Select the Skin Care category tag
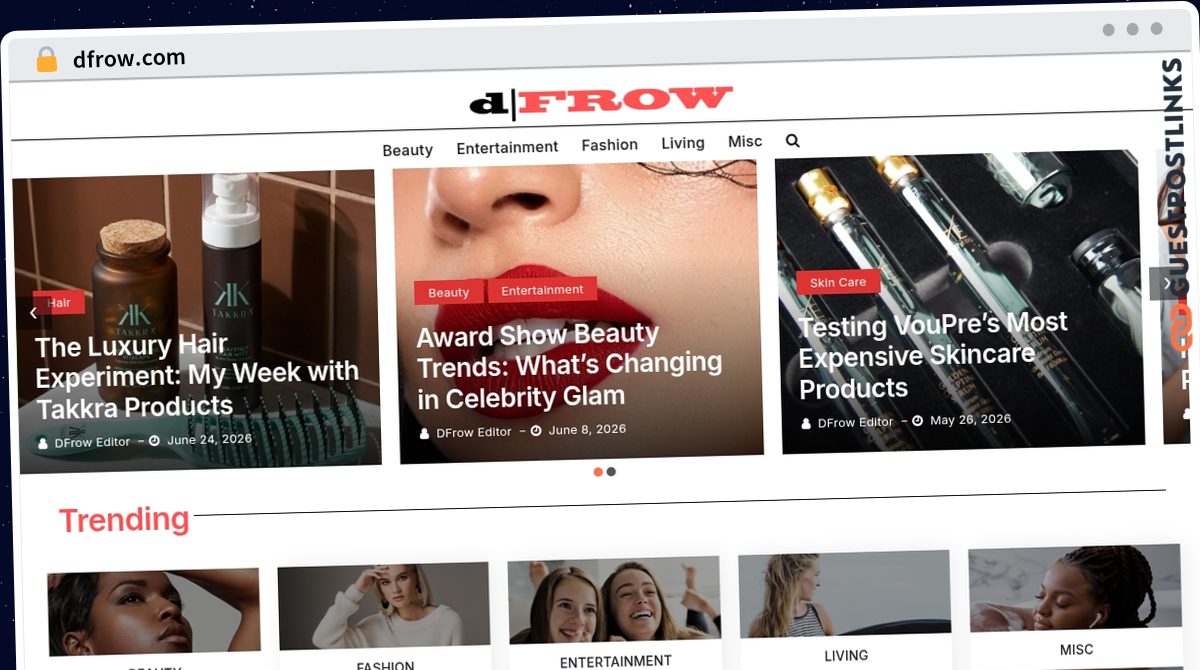Screen dimensions: 1200x670 click(838, 282)
